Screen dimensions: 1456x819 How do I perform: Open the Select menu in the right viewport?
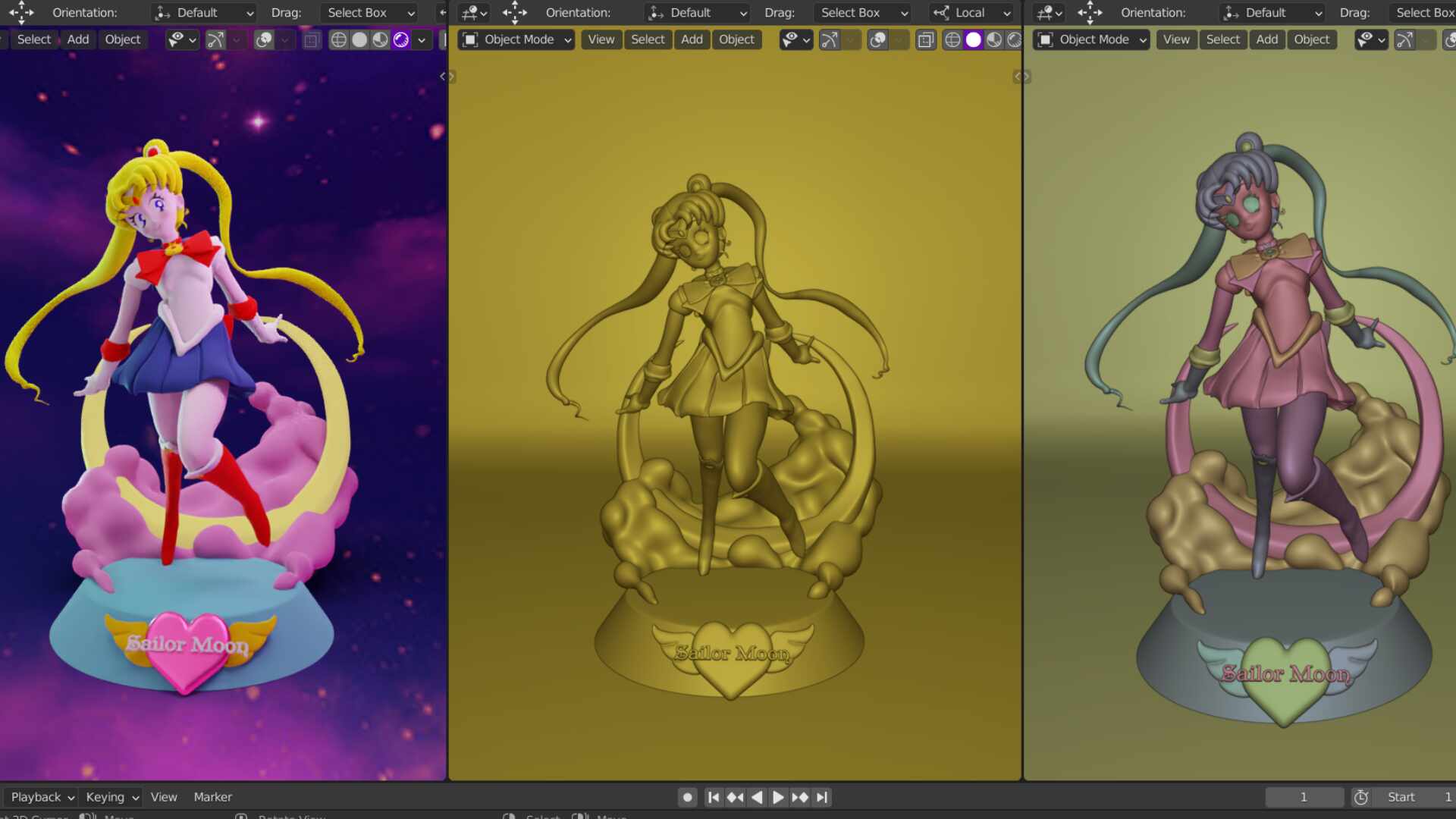(1223, 39)
